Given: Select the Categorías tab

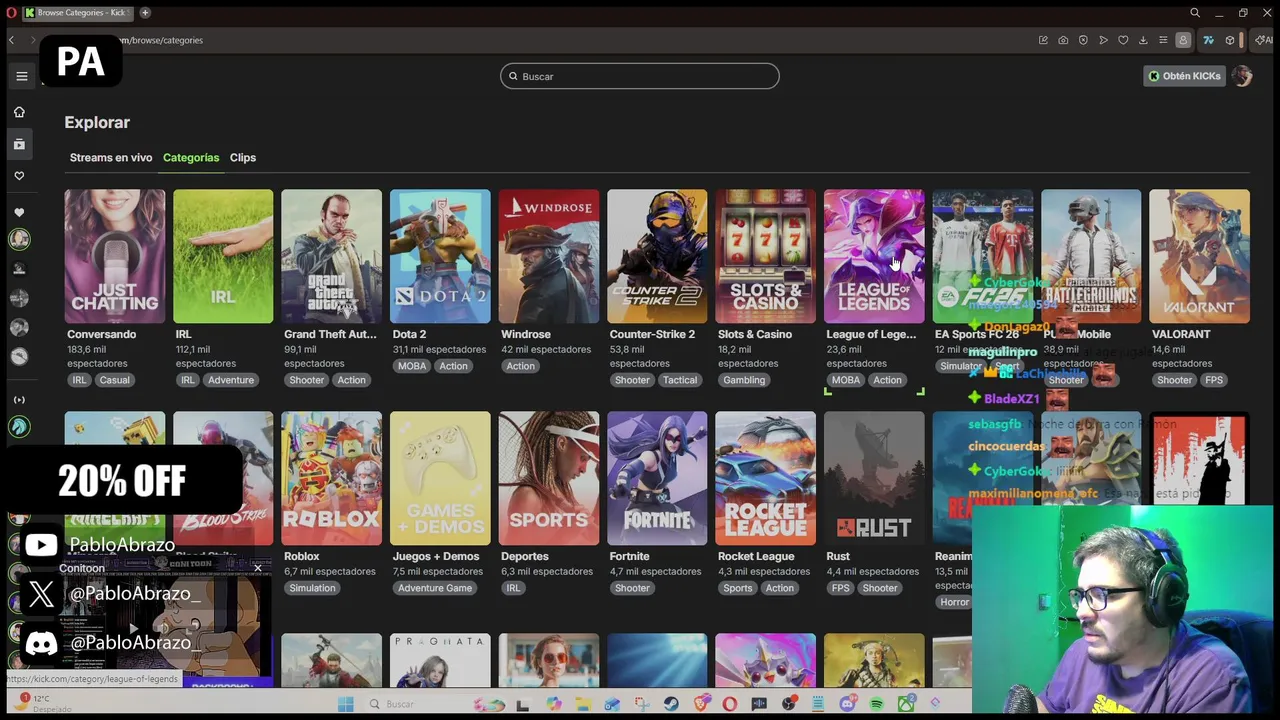Looking at the screenshot, I should tap(191, 157).
